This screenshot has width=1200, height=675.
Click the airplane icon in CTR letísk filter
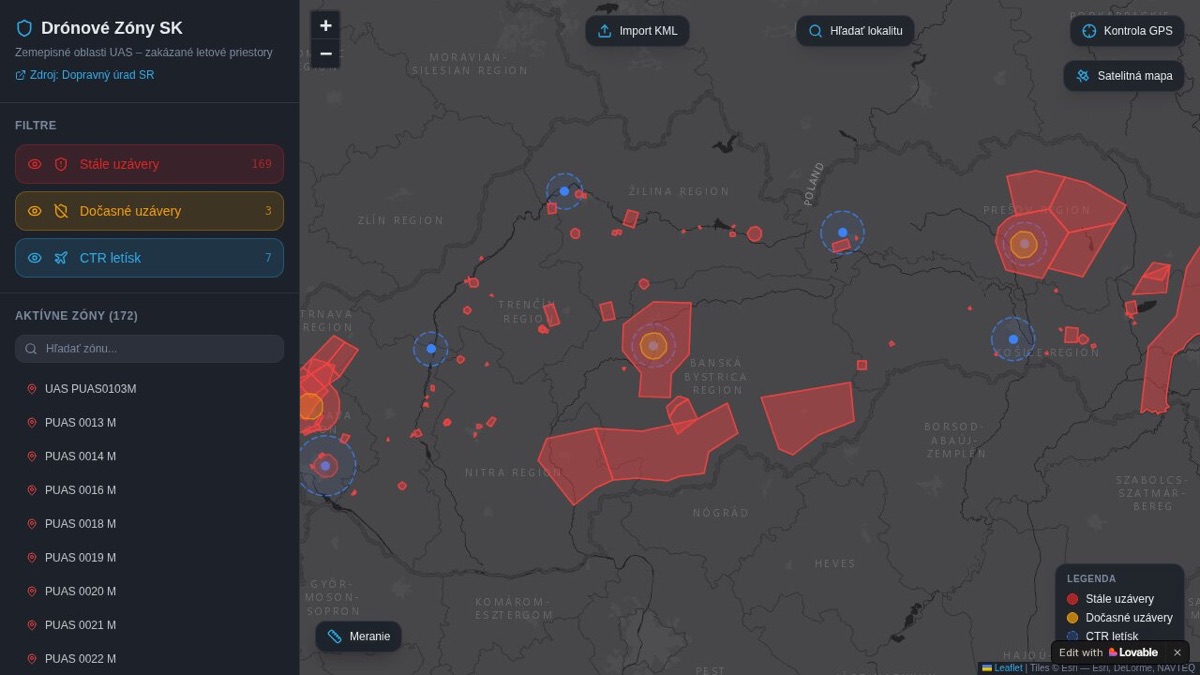click(61, 258)
